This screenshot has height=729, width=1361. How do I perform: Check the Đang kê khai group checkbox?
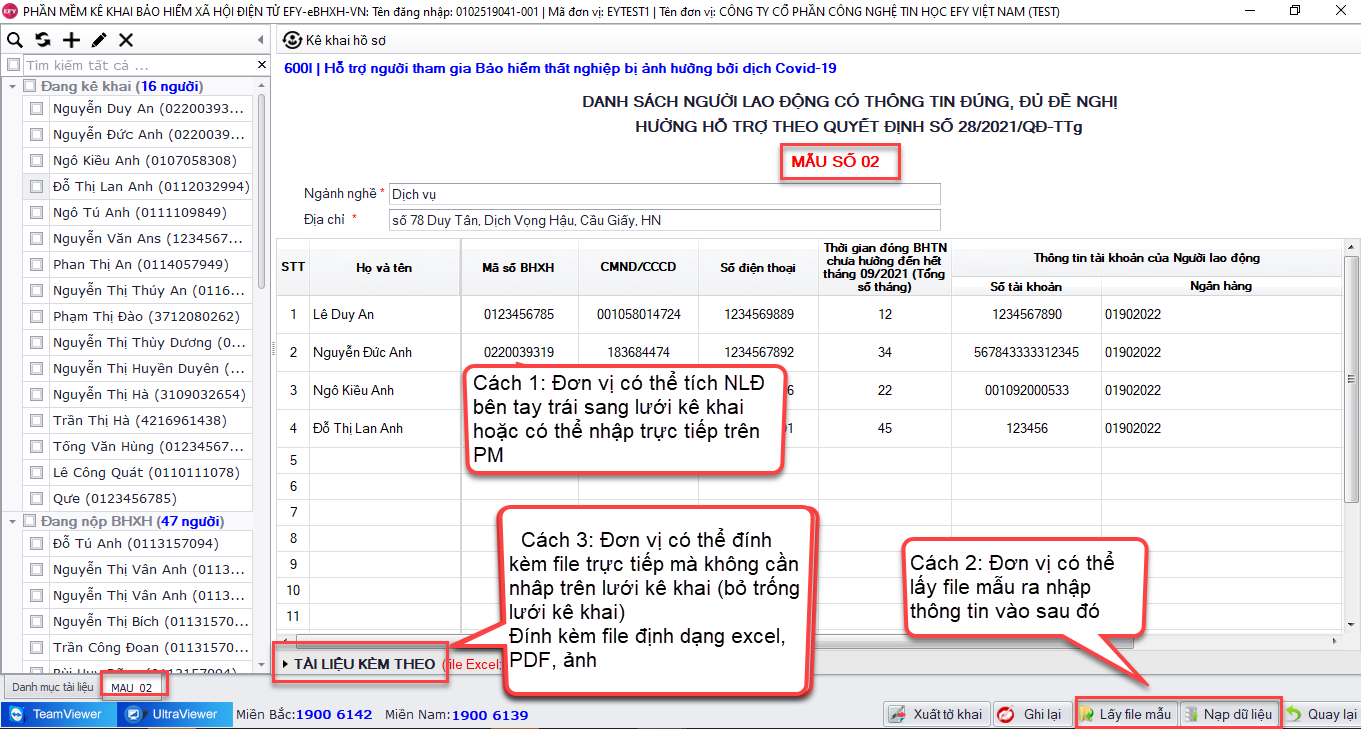coord(29,86)
